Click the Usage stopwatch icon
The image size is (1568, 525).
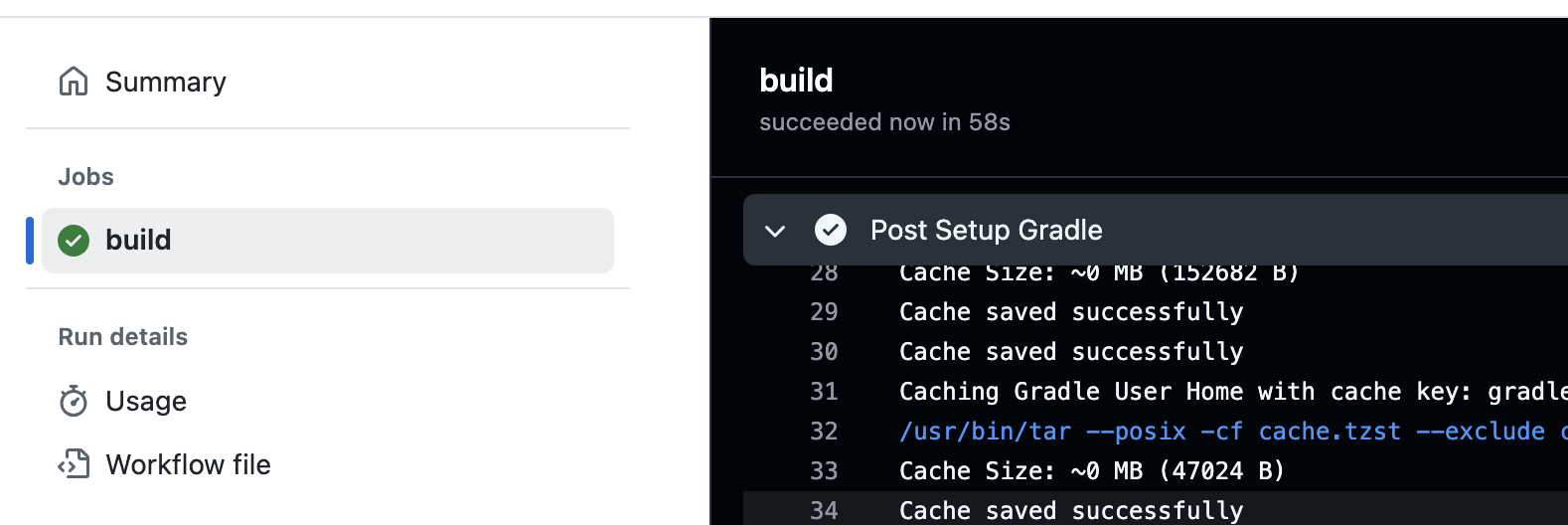[74, 401]
